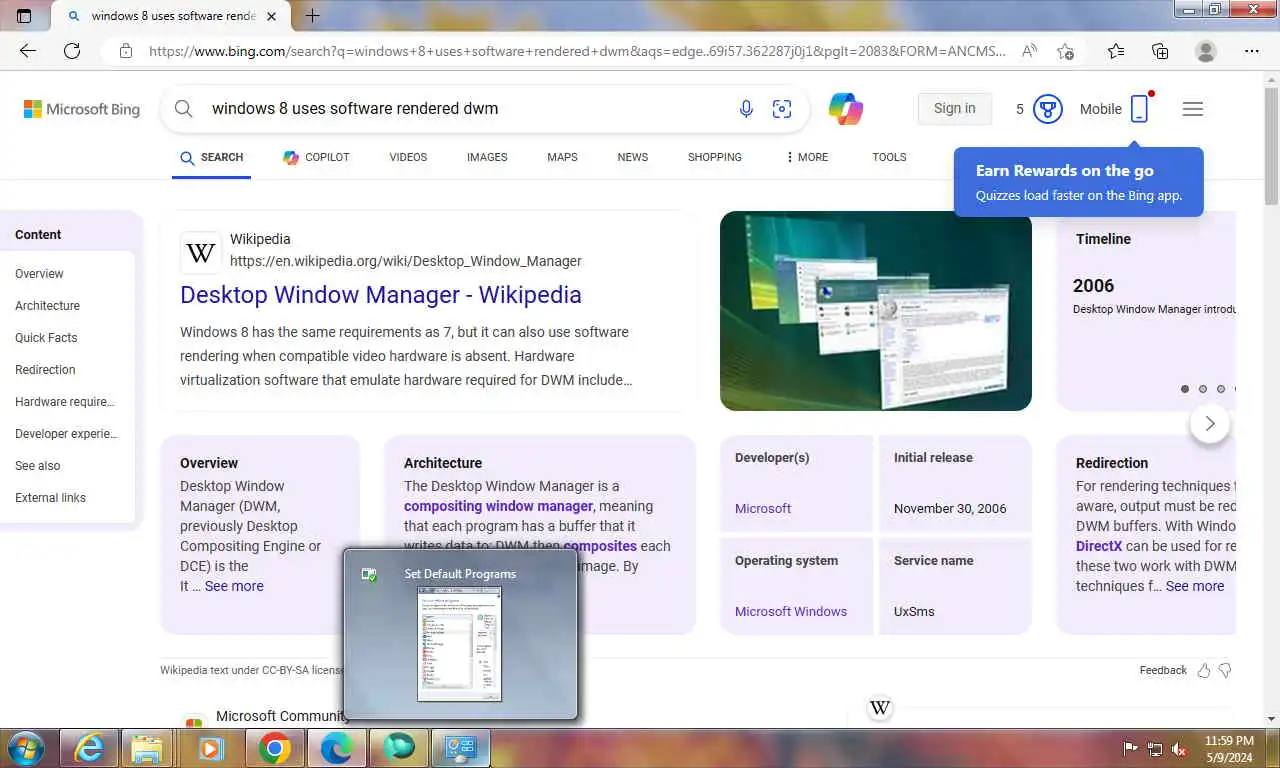1280x768 pixels.
Task: Click the Microsoft Bing logo
Action: tap(82, 109)
